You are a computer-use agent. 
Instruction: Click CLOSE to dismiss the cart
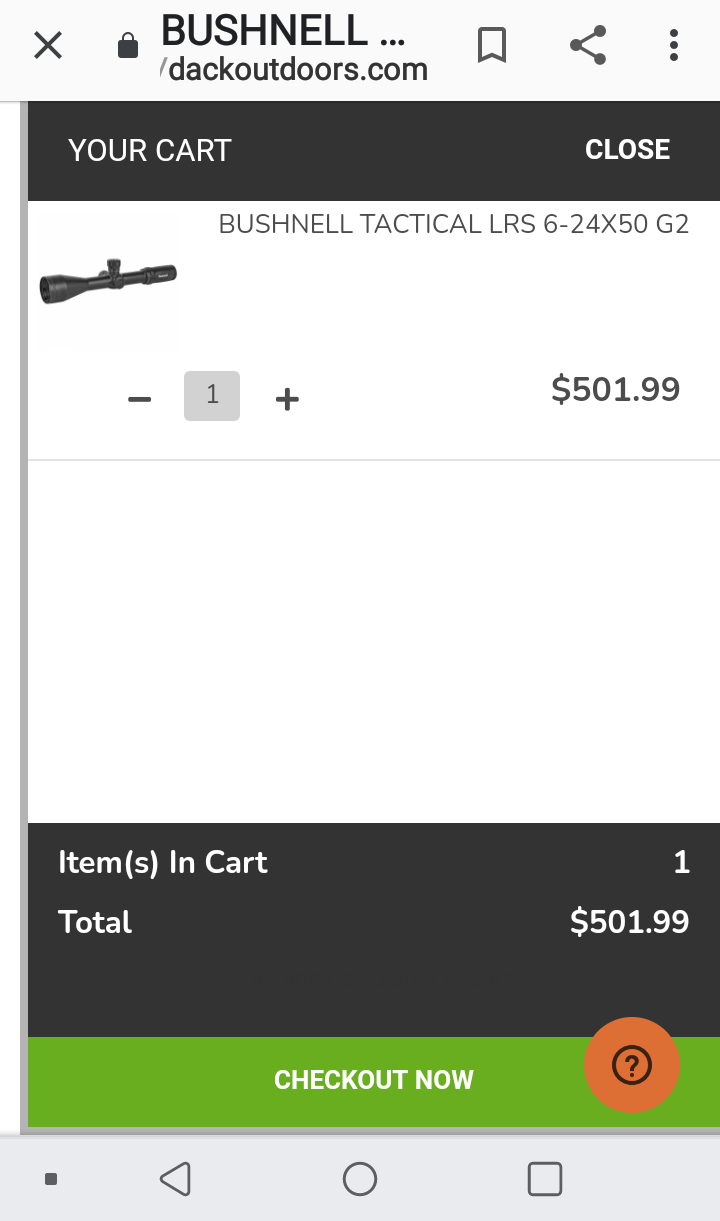click(x=628, y=150)
